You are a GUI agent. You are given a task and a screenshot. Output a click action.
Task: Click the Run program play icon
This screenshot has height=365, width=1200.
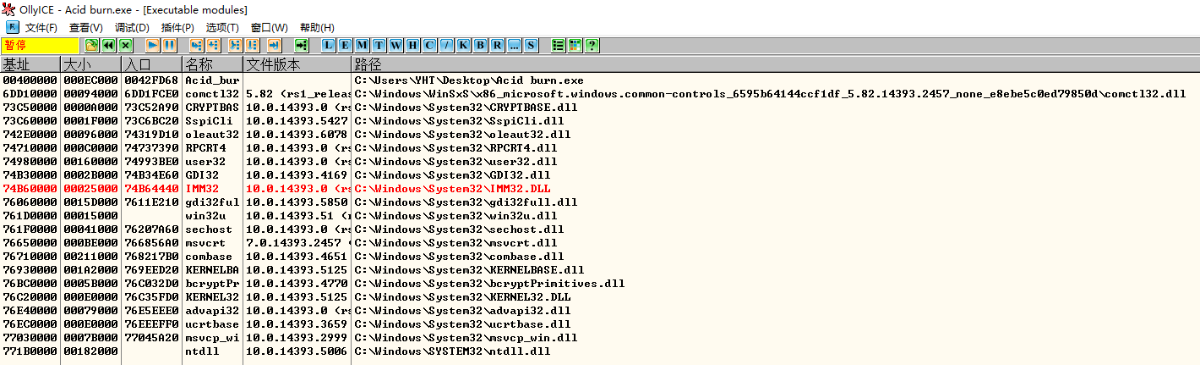[153, 45]
